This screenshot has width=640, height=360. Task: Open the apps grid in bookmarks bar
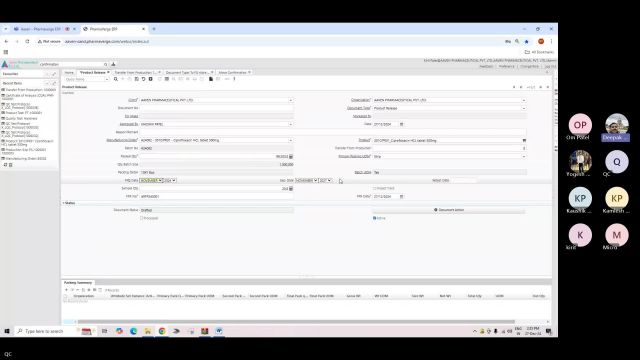[6, 52]
